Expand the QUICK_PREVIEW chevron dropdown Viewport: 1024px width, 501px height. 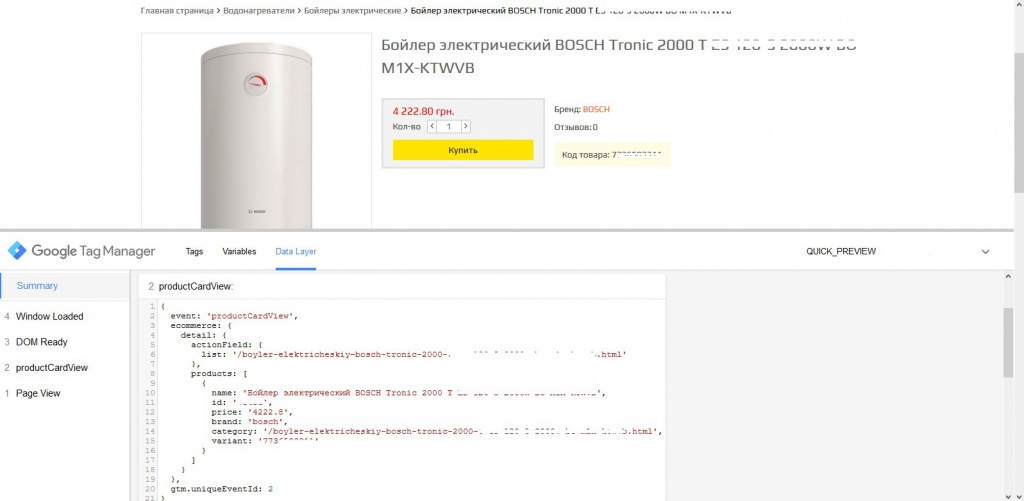coord(985,251)
